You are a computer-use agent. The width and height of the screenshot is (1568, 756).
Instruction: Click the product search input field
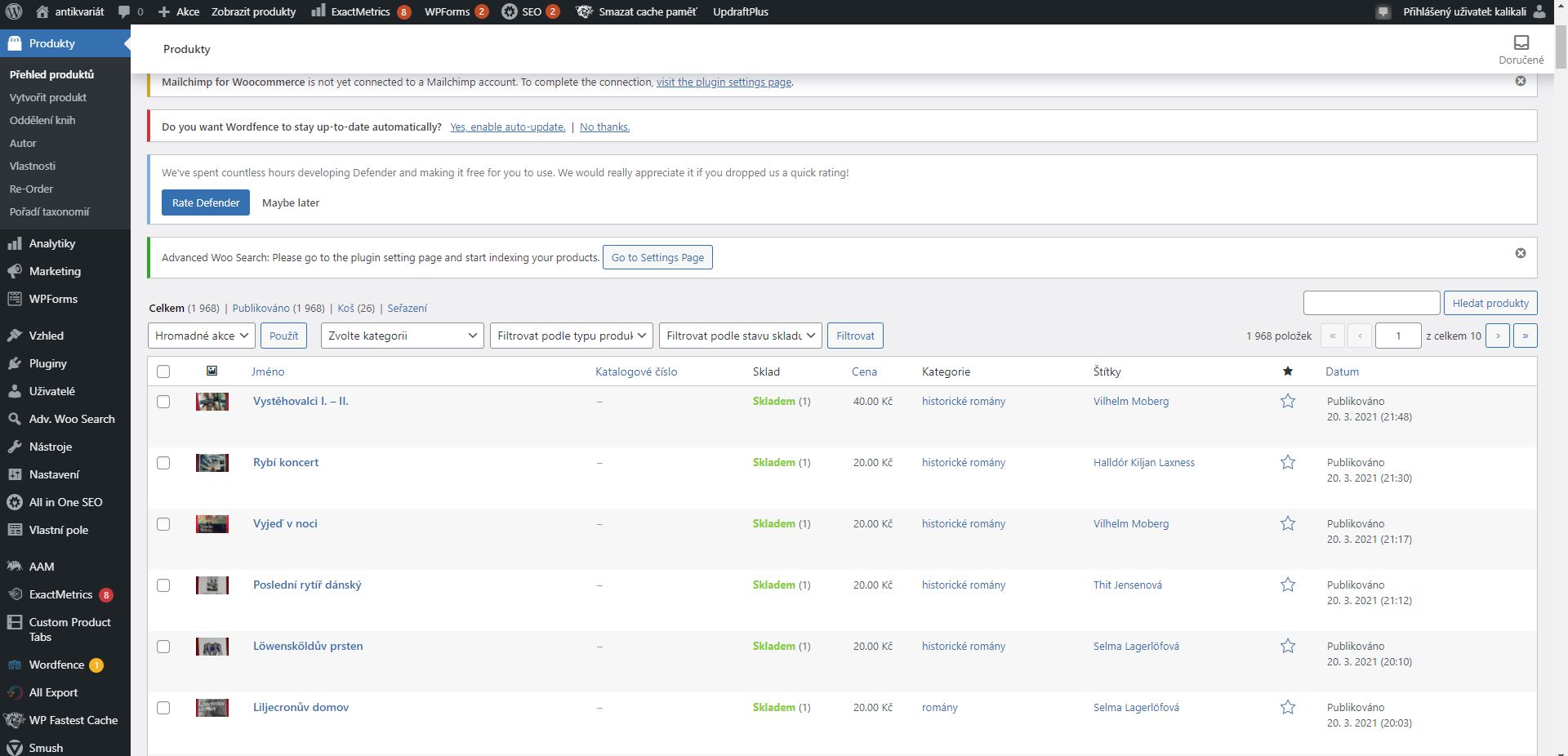click(1371, 303)
